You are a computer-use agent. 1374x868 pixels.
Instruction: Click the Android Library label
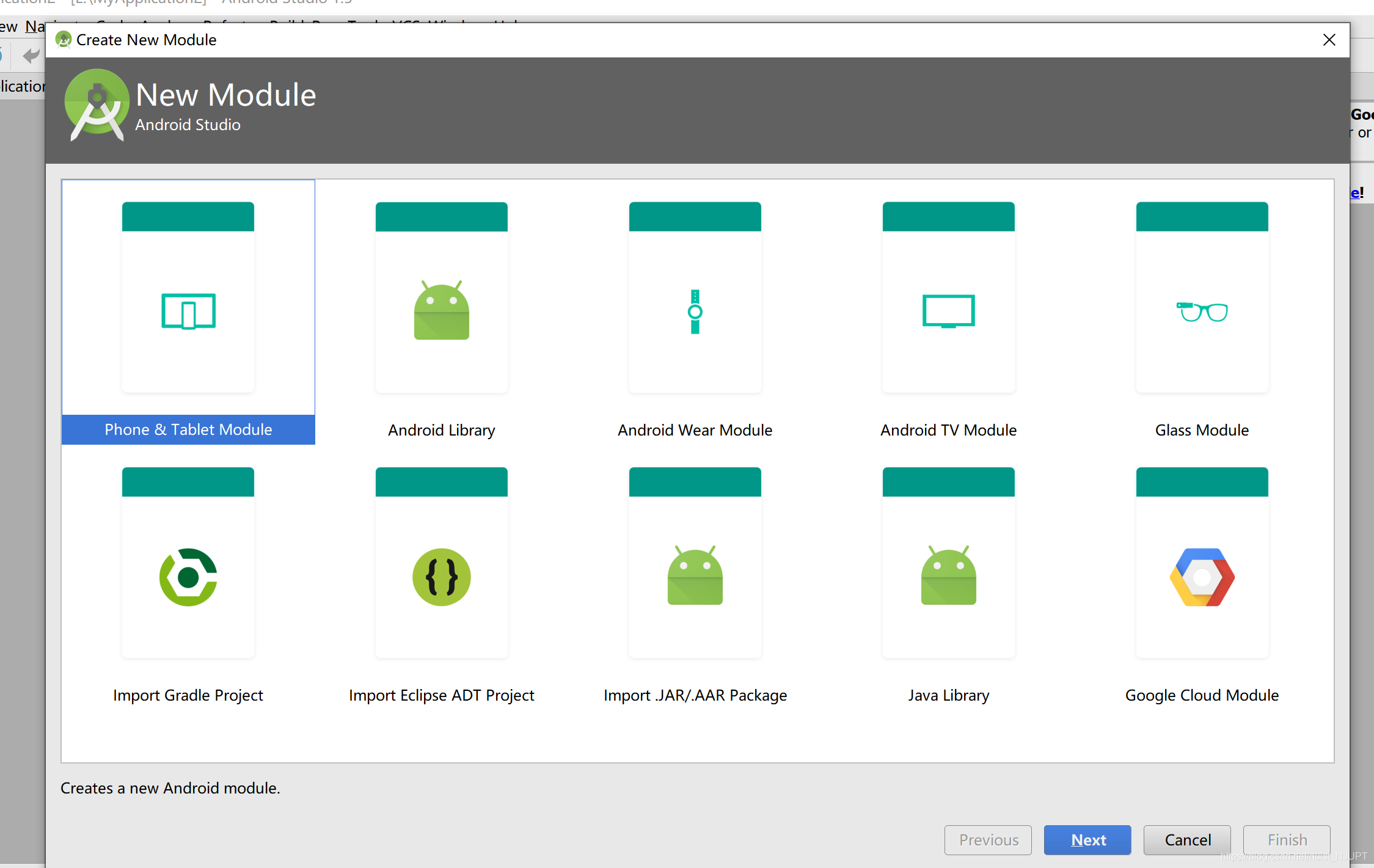pyautogui.click(x=441, y=430)
